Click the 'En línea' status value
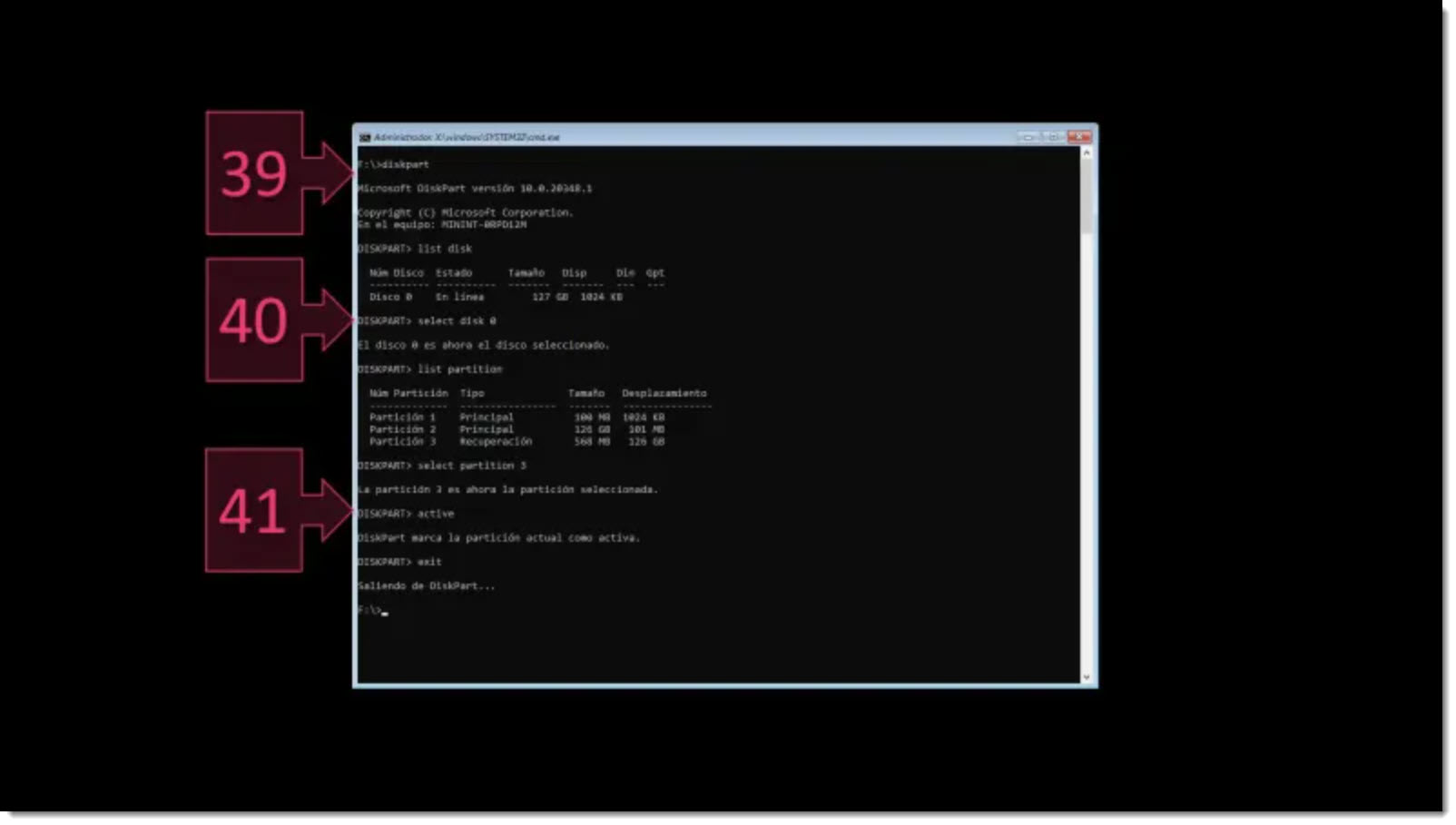This screenshot has width=1456, height=825. 460,297
